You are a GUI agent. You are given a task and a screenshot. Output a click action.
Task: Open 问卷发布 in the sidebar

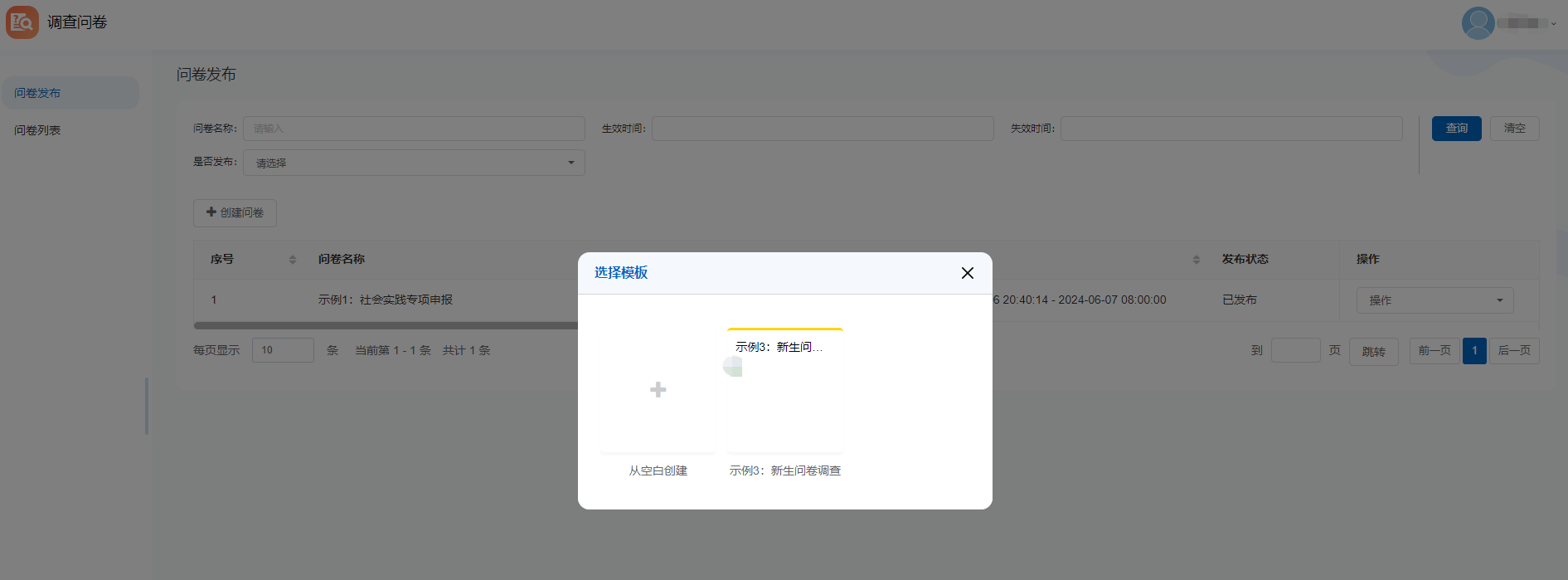(37, 93)
